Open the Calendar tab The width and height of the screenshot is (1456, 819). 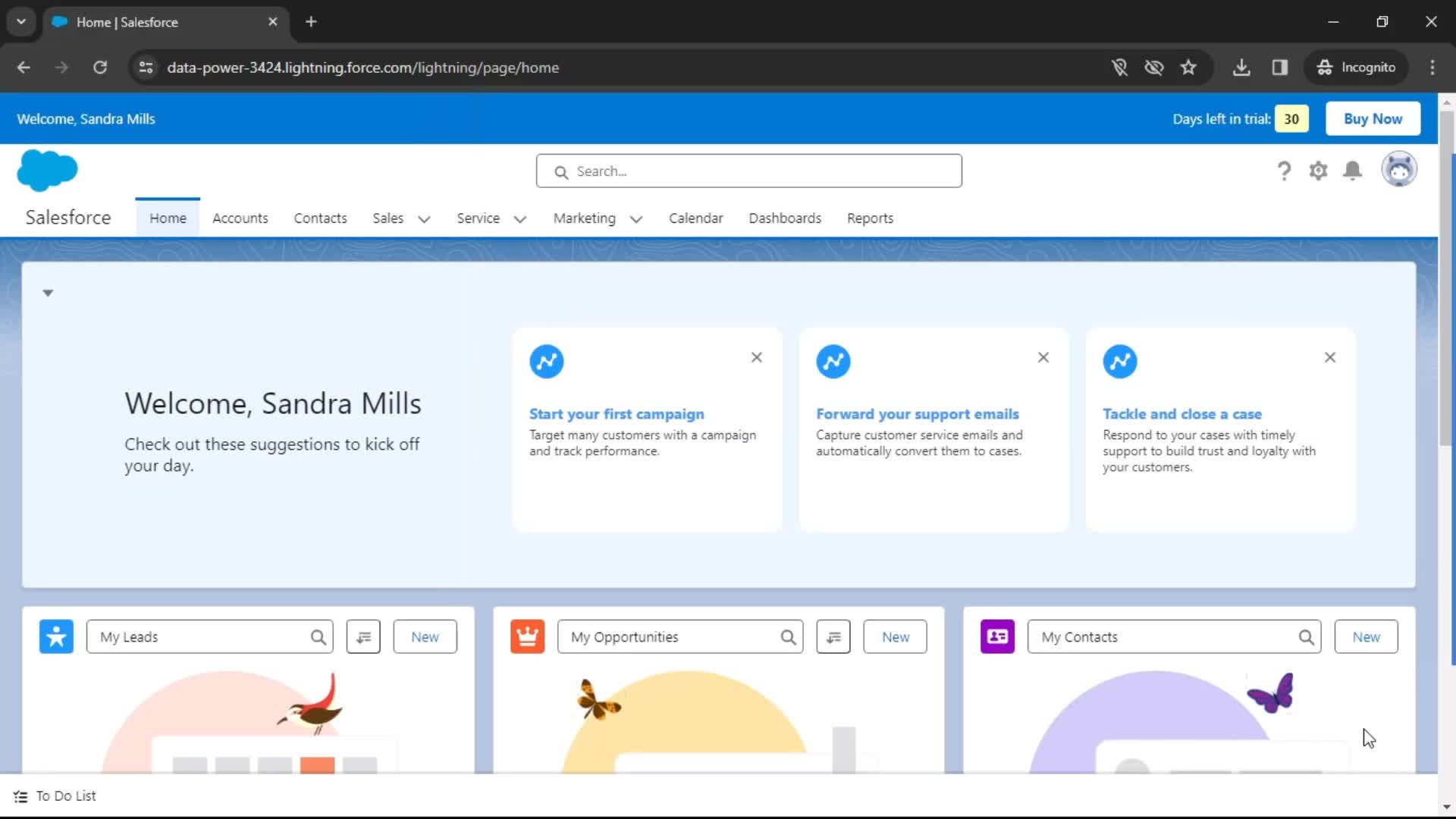click(695, 218)
